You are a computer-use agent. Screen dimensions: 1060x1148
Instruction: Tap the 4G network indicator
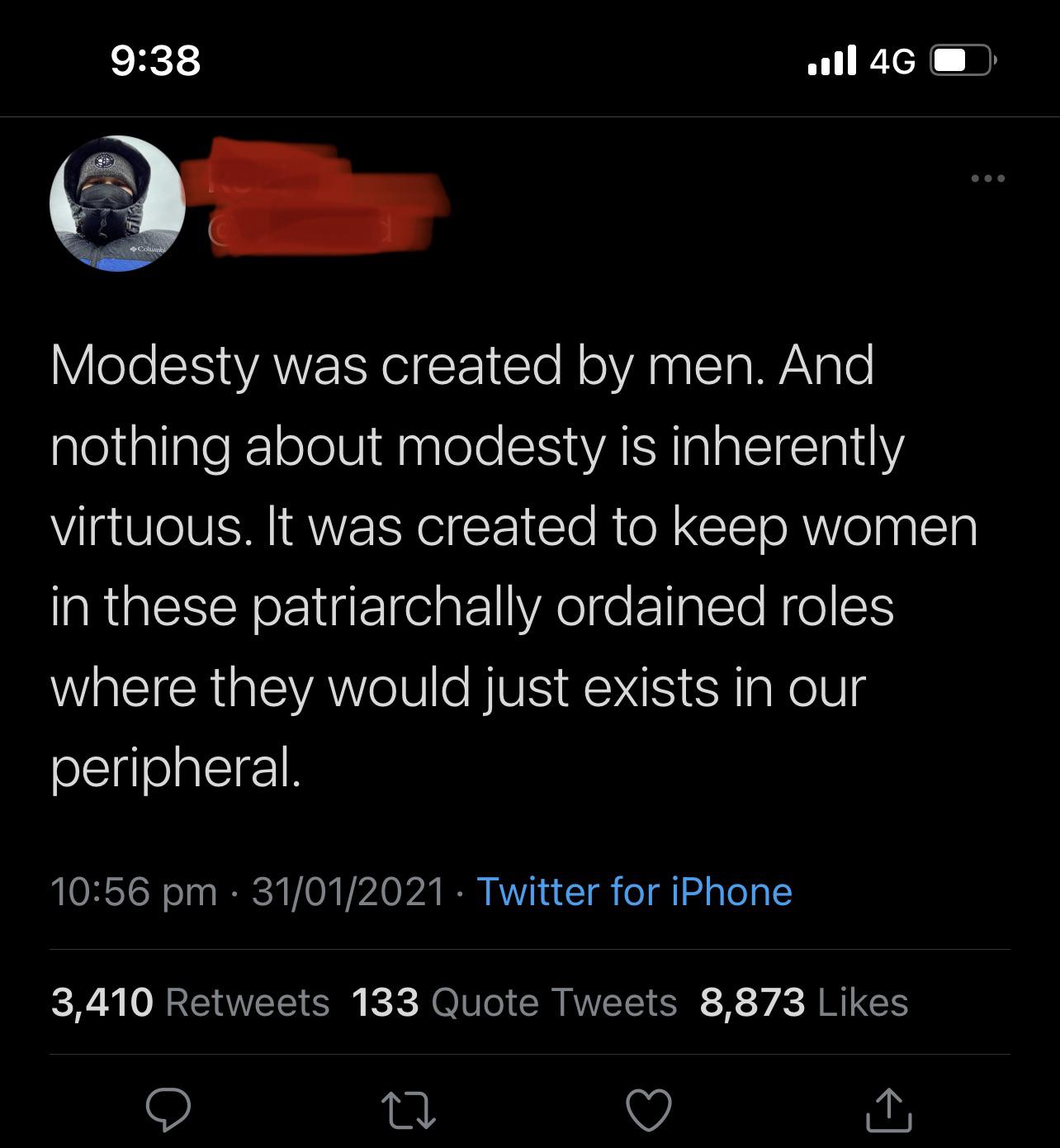coord(893,61)
